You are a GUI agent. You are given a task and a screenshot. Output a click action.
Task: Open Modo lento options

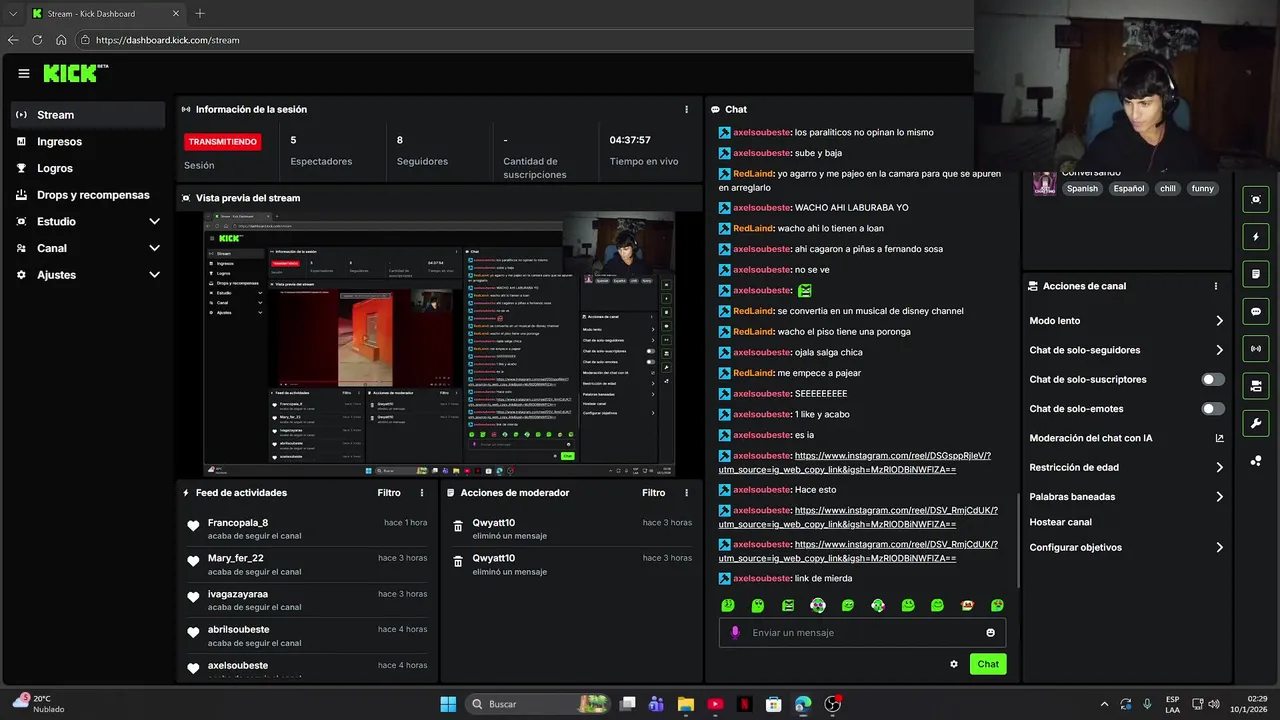1126,321
